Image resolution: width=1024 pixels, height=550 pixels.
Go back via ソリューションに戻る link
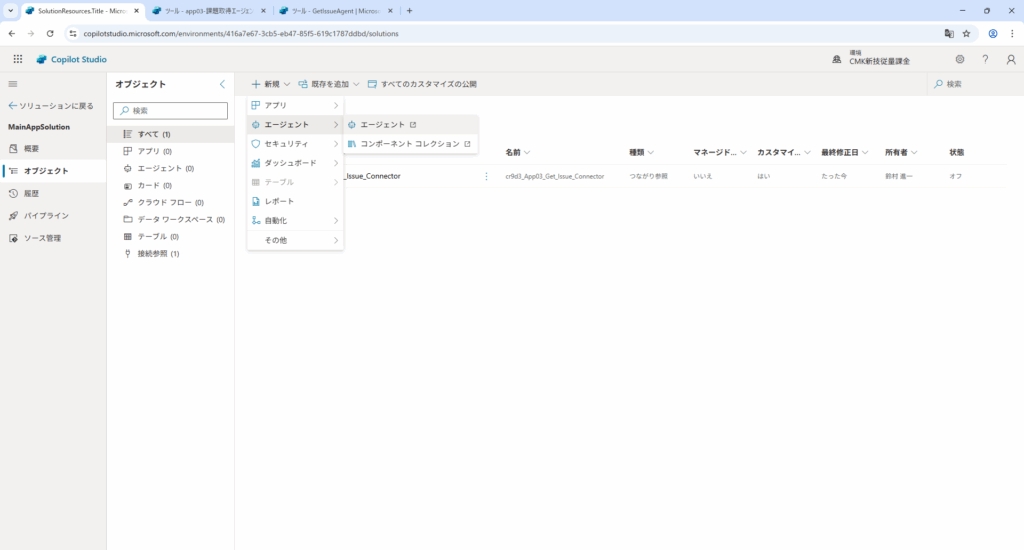[x=51, y=105]
